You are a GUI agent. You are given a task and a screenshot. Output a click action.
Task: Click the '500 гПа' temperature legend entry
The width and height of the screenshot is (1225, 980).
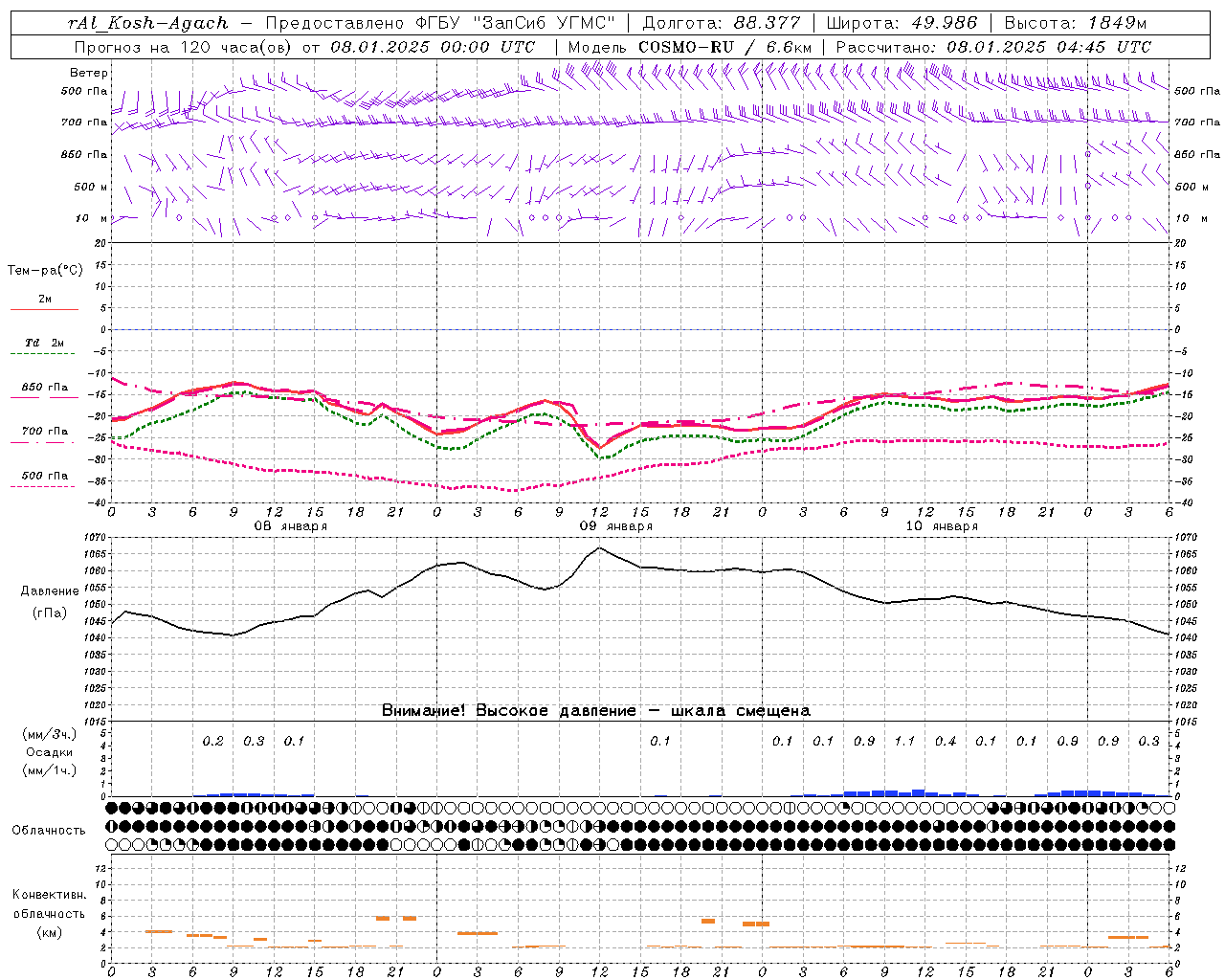tap(45, 476)
